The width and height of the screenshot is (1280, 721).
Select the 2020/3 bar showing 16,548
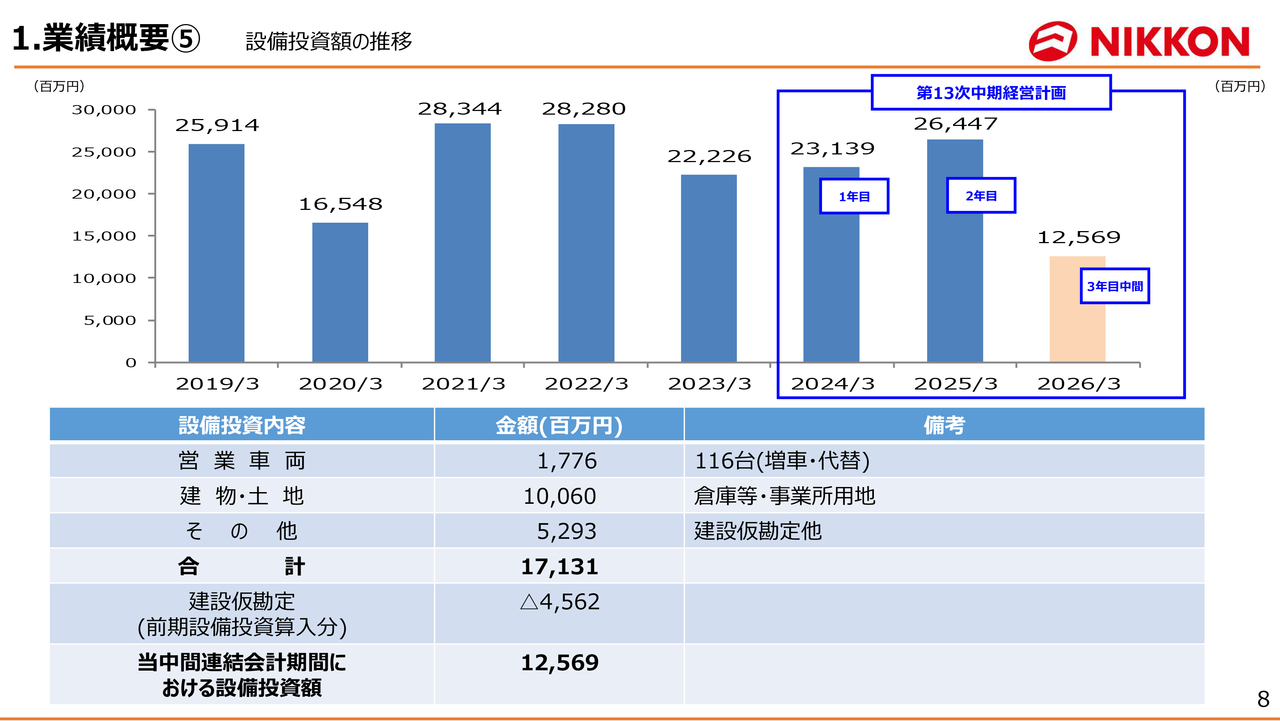tap(339, 292)
